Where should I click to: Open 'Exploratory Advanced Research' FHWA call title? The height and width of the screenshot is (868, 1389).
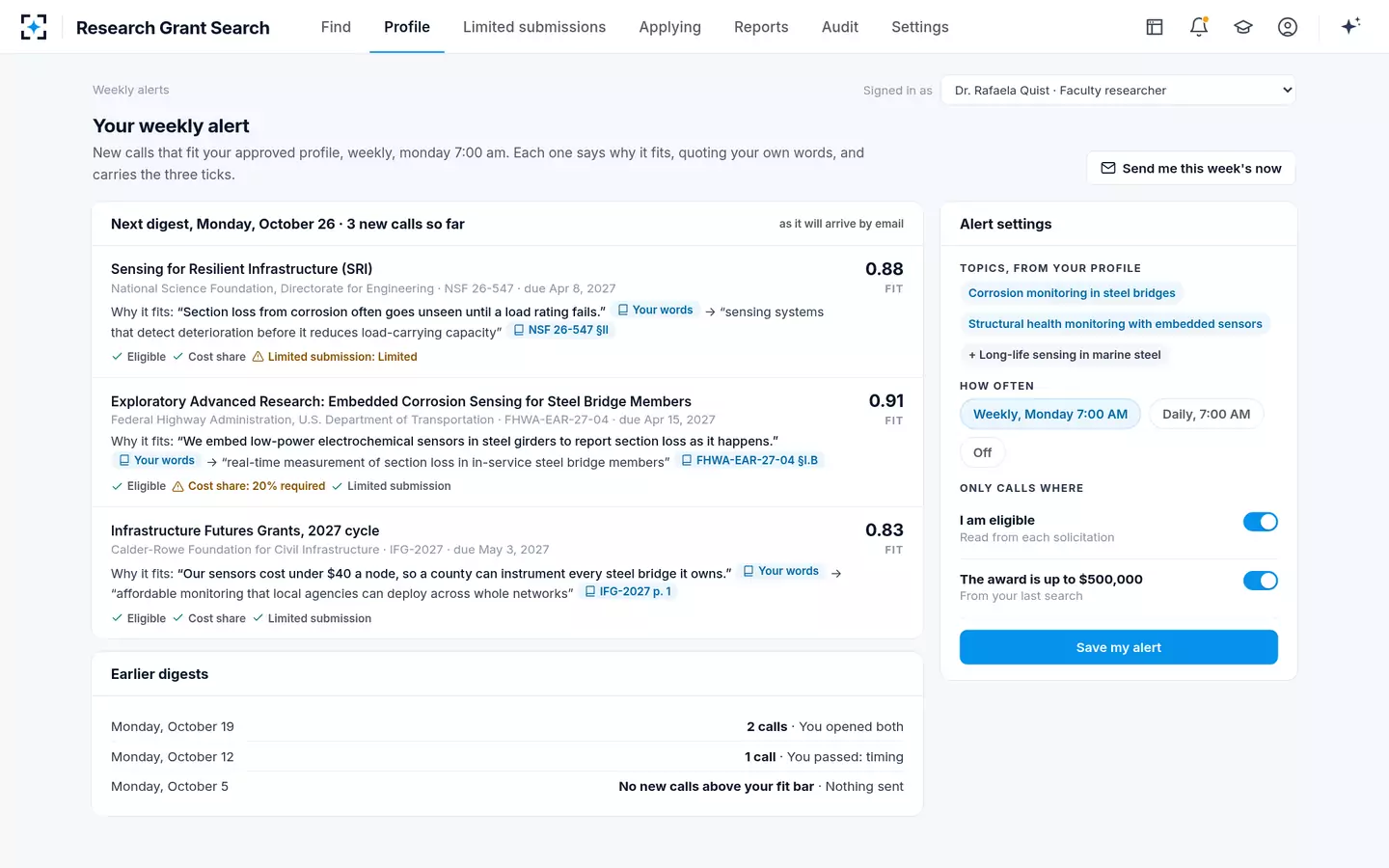click(401, 401)
